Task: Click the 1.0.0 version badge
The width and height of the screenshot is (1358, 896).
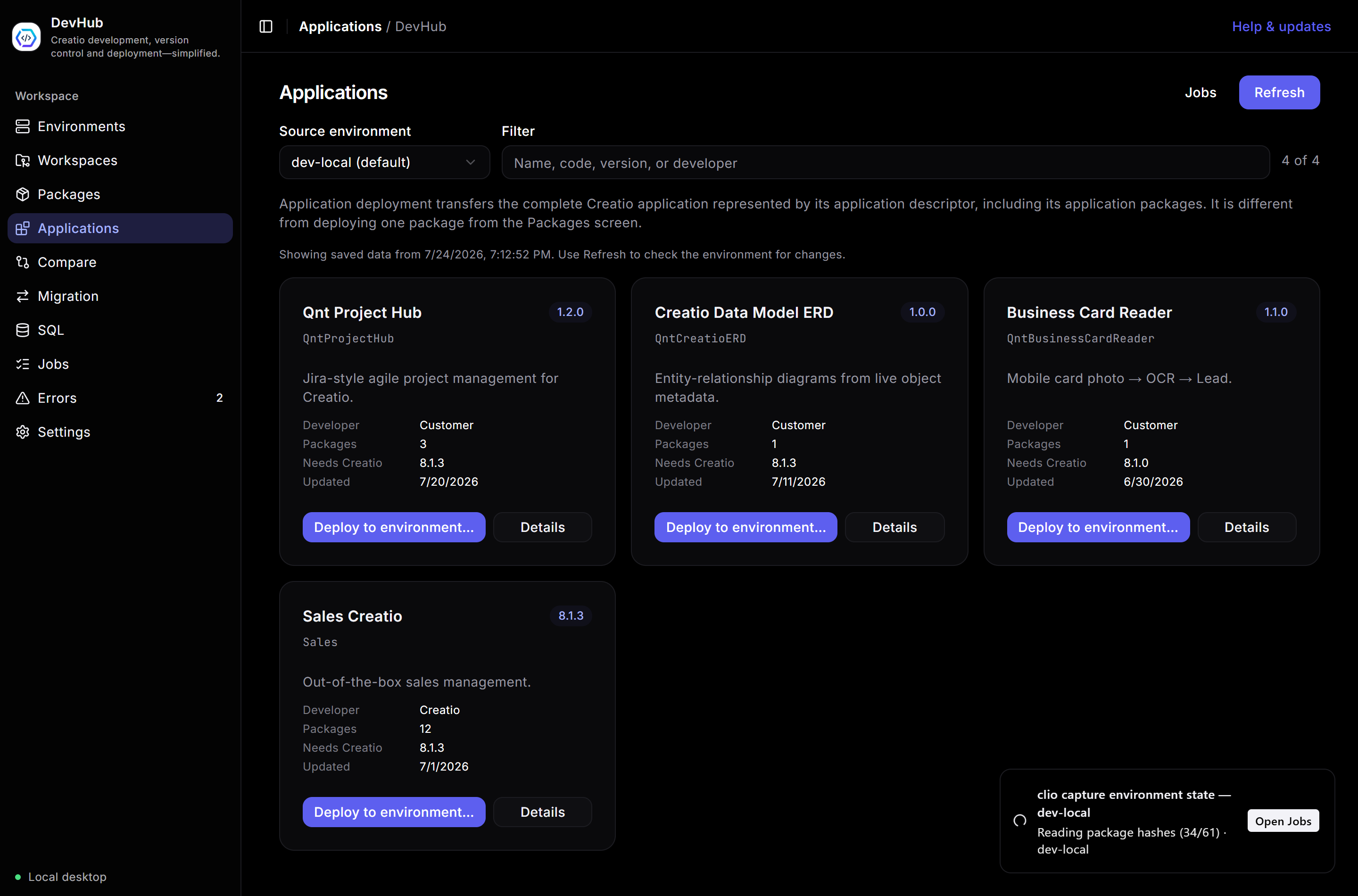Action: [x=922, y=312]
